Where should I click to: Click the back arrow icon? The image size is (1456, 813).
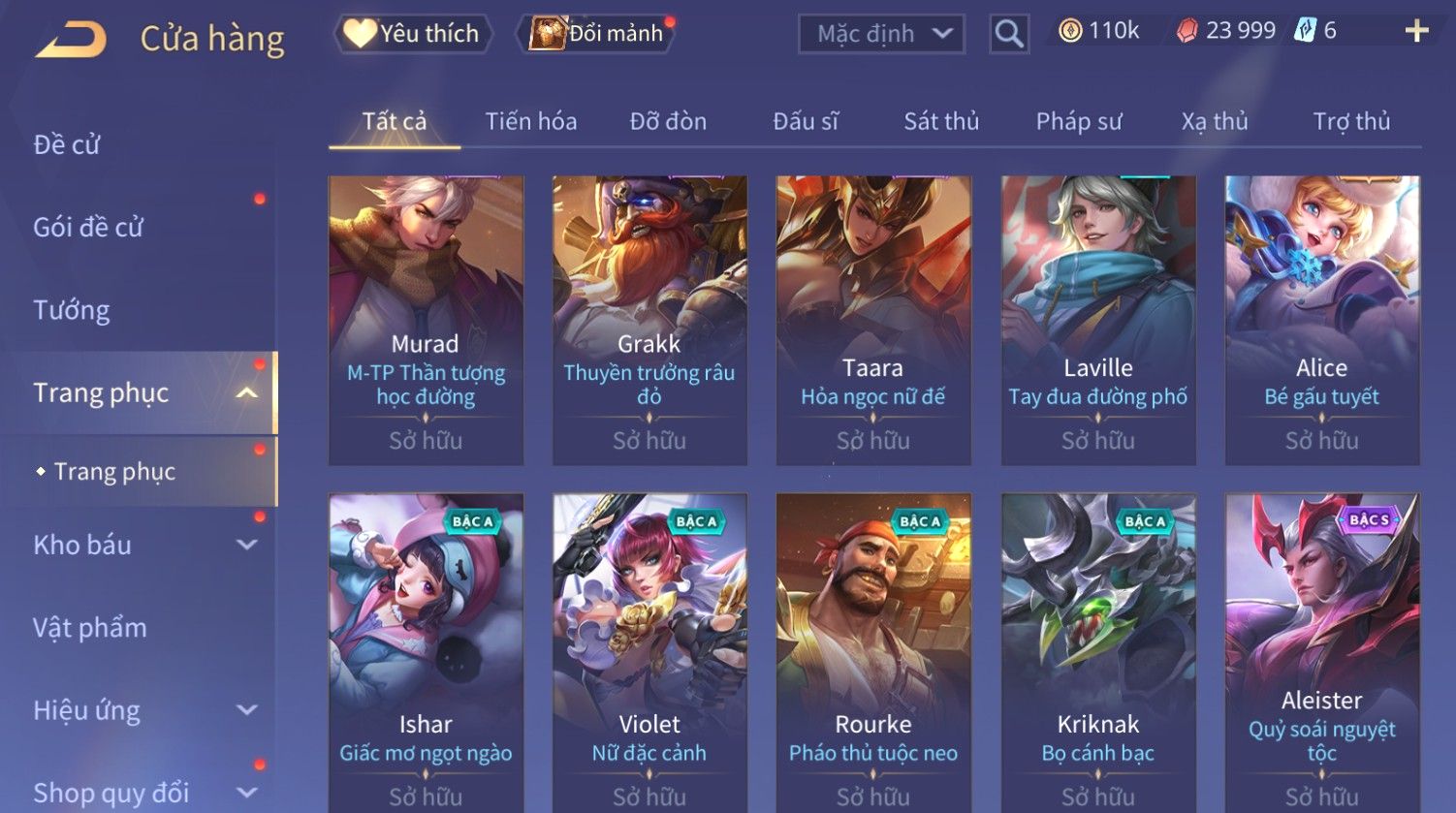(x=72, y=41)
